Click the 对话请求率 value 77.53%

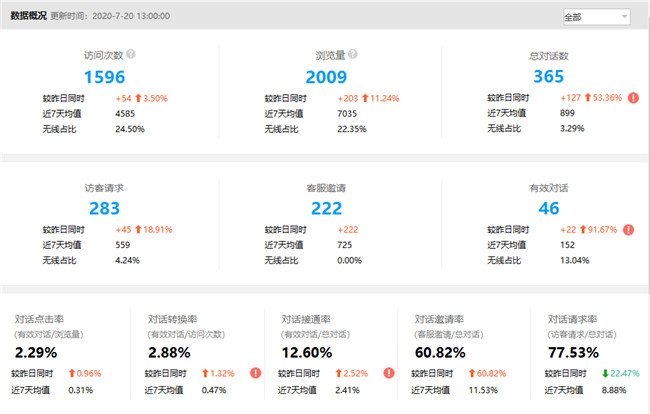tap(574, 353)
